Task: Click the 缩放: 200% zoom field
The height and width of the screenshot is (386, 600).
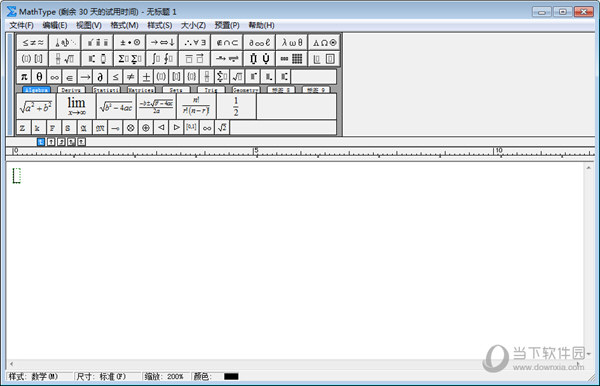Action: point(164,376)
